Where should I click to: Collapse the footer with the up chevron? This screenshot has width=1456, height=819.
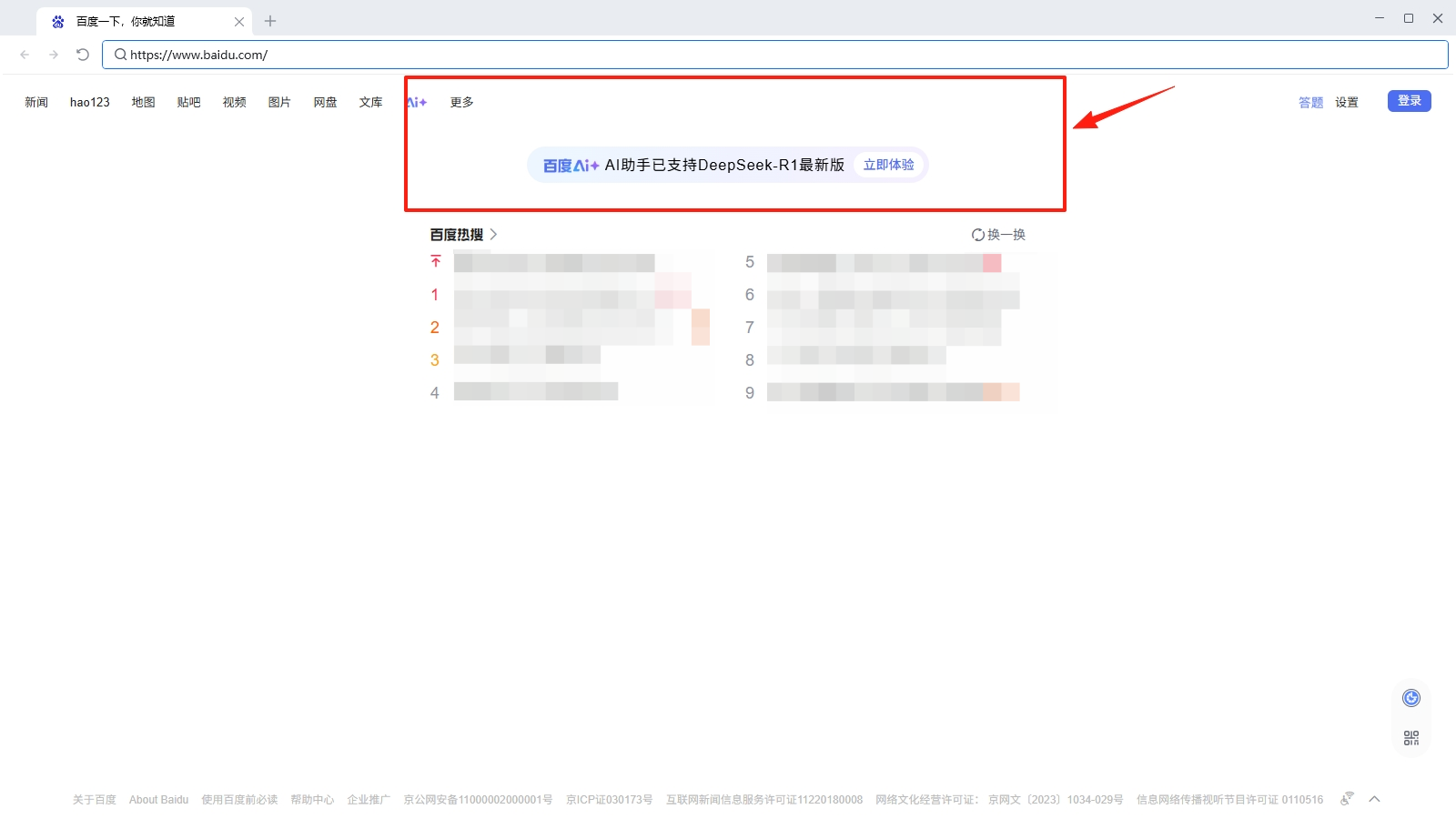(x=1375, y=799)
